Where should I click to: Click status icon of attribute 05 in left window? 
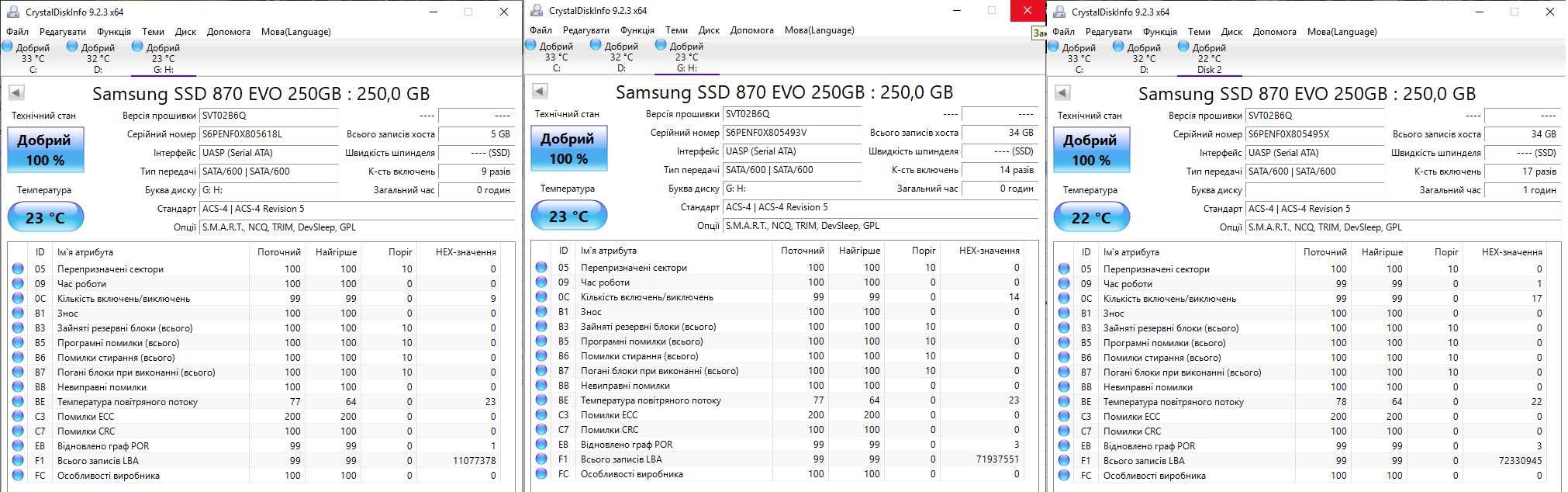pyautogui.click(x=18, y=269)
